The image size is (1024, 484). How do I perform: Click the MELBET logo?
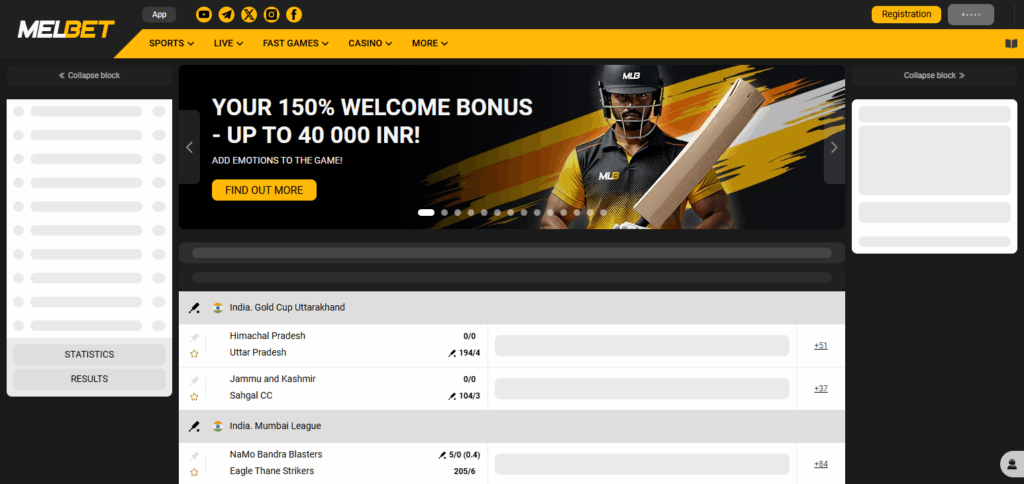tap(66, 29)
